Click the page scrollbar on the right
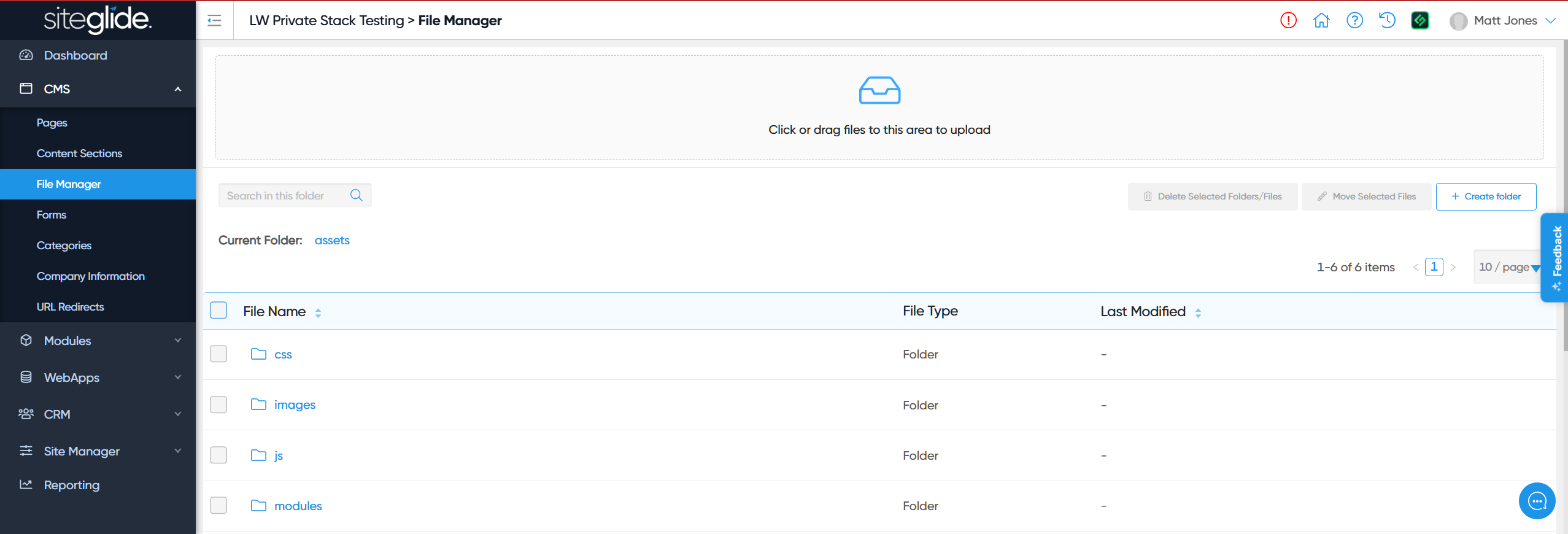This screenshot has height=534, width=1568. coord(1563,196)
